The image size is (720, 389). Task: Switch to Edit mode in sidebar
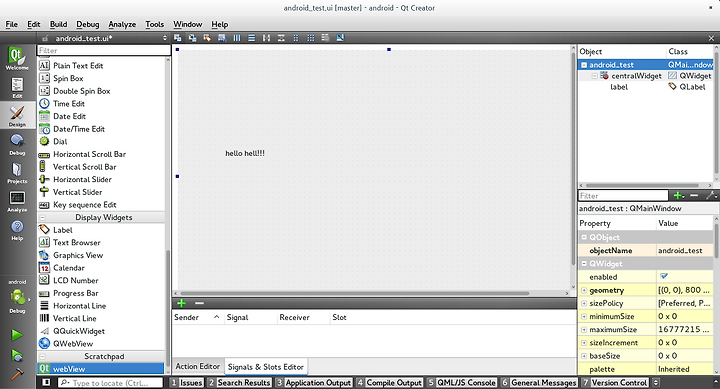pos(17,87)
